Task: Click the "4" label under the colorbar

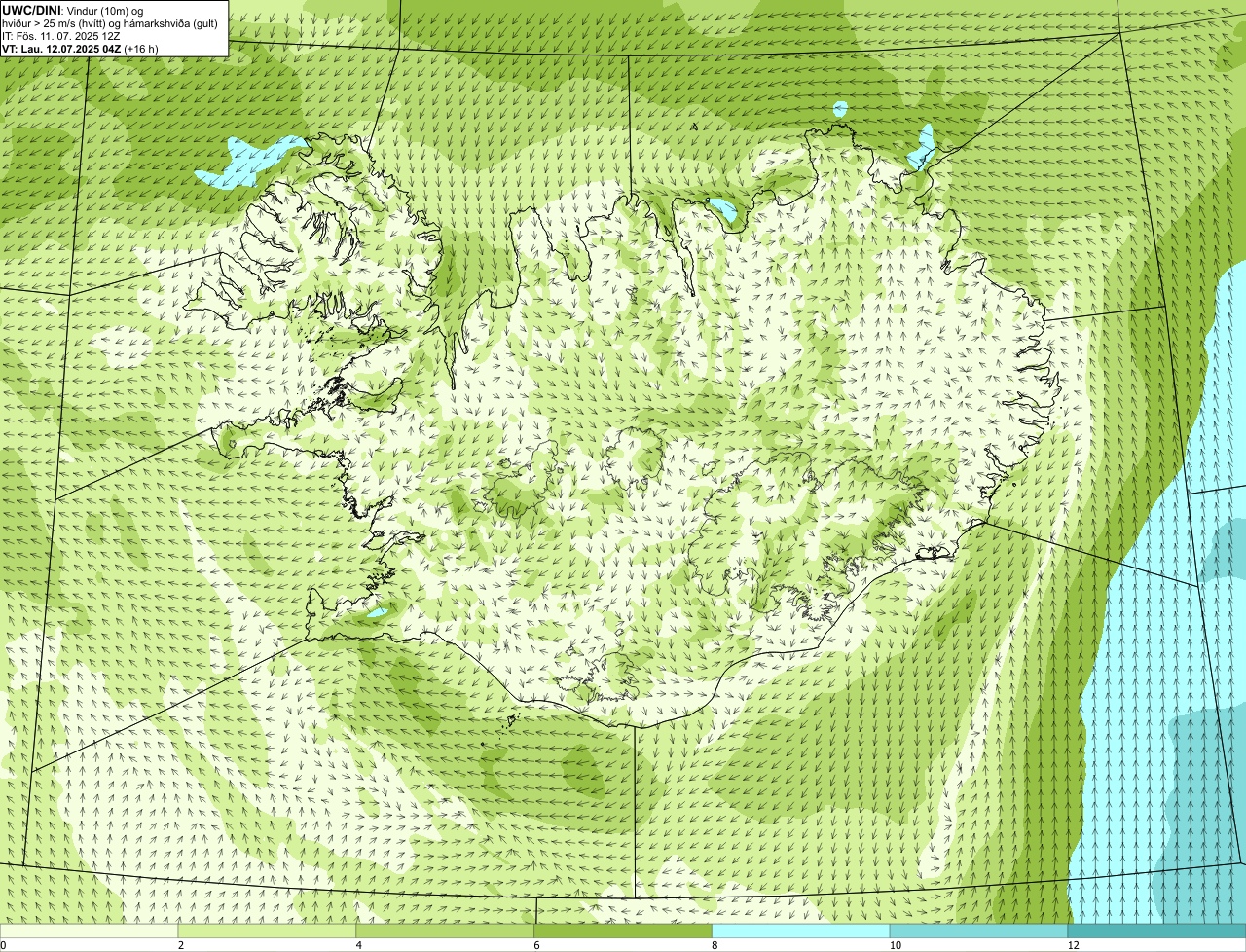Action: 358,945
